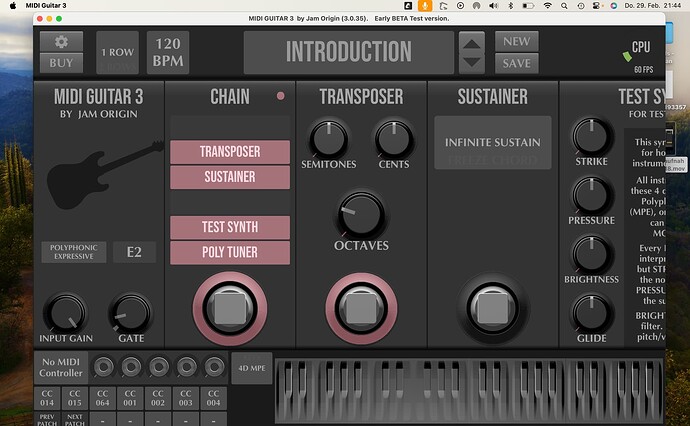
Task: Click the PREV PATCH mapping
Action: pyautogui.click(x=47, y=419)
